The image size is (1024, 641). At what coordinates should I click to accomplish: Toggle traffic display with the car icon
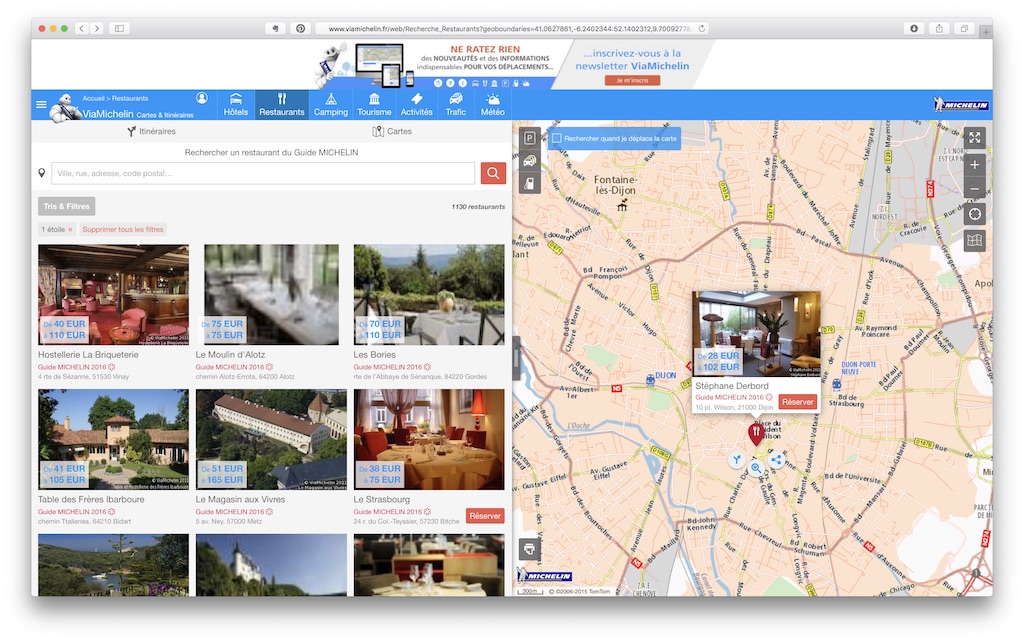coord(530,160)
